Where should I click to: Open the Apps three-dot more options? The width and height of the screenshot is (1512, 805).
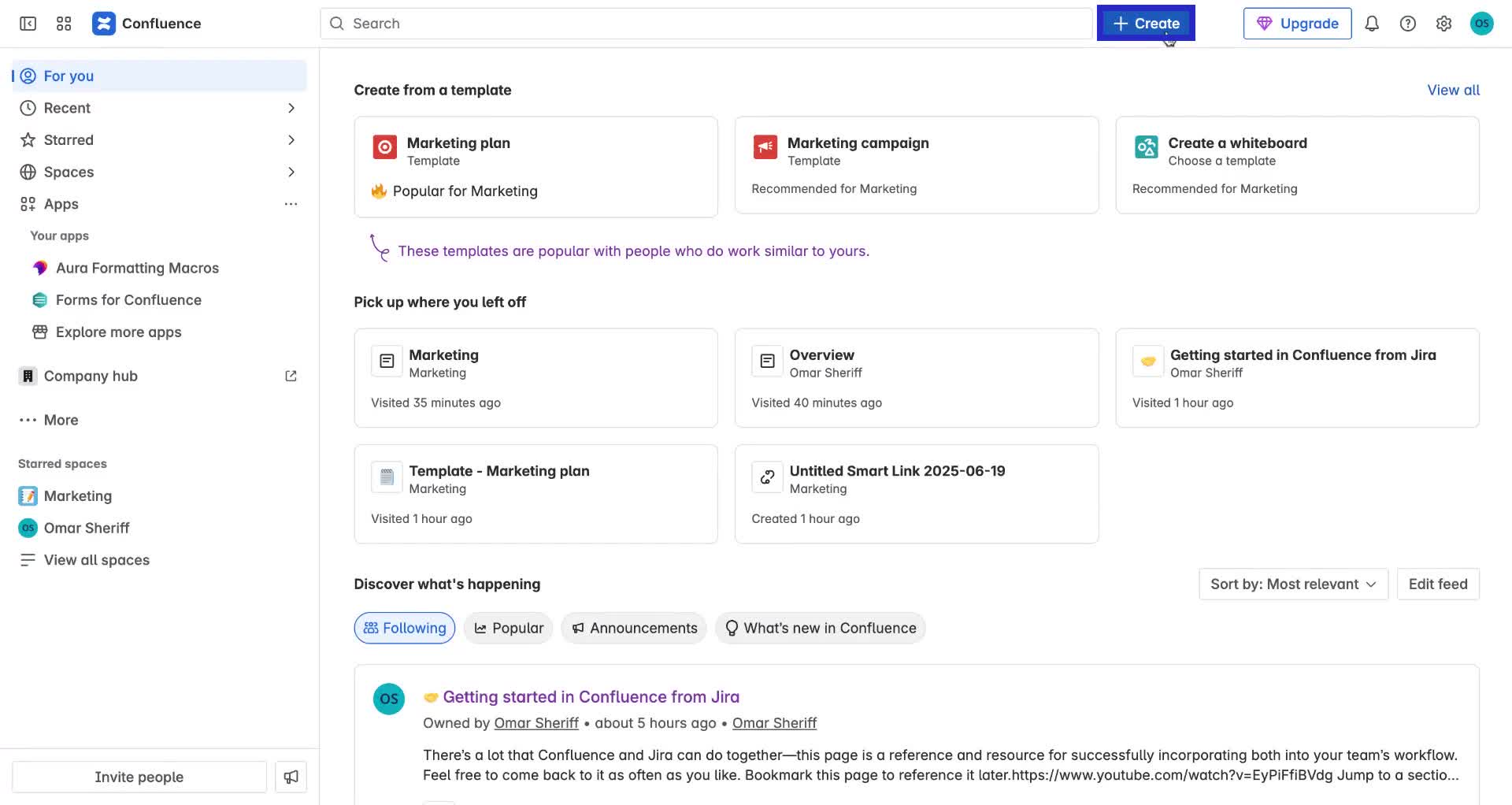pos(291,204)
